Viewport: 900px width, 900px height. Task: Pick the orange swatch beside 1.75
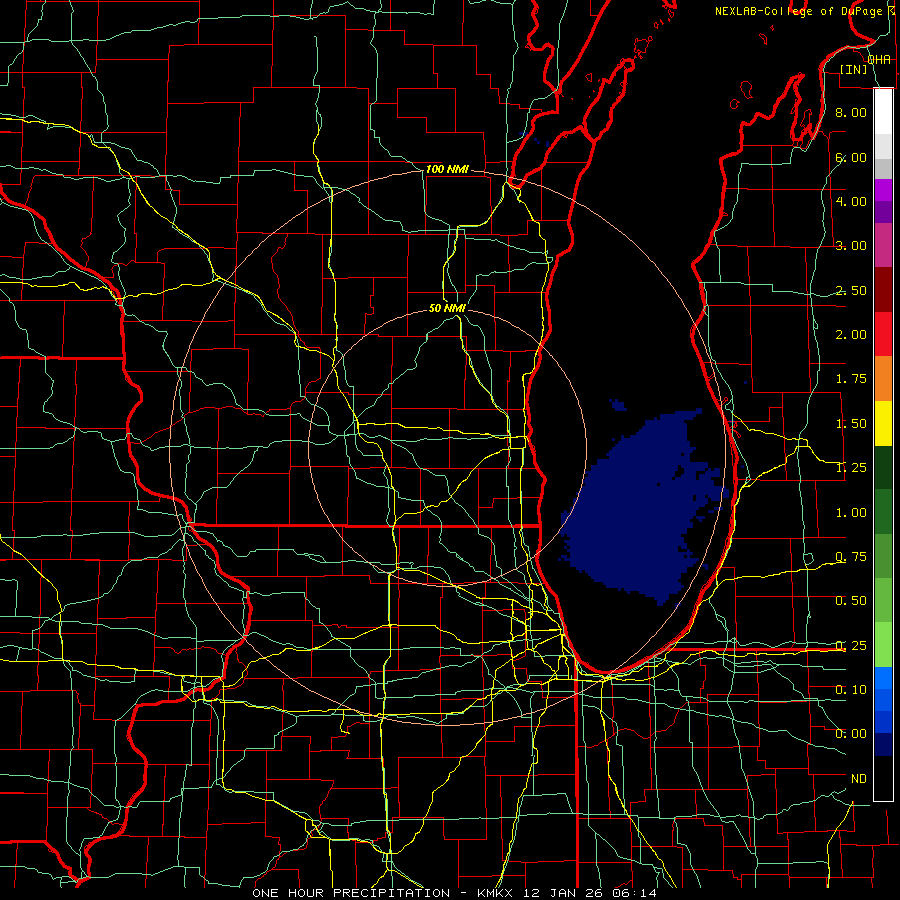pyautogui.click(x=883, y=379)
